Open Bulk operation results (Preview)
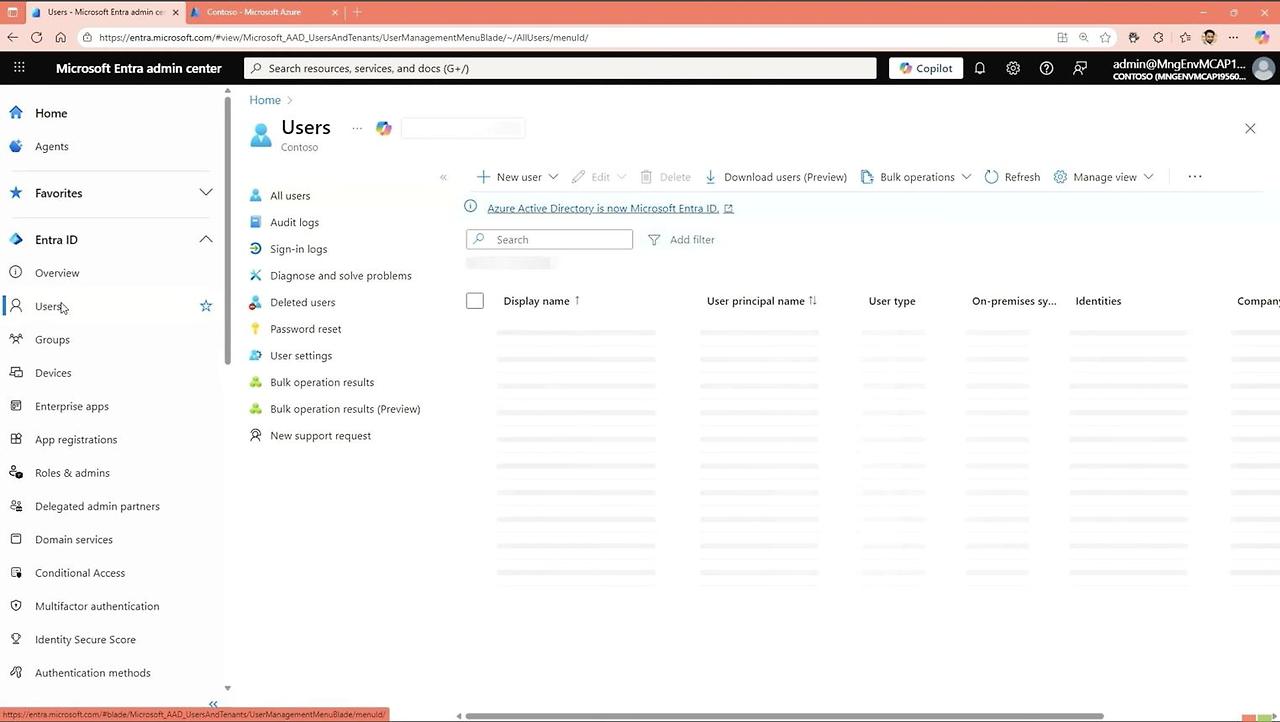The height and width of the screenshot is (722, 1280). click(345, 409)
